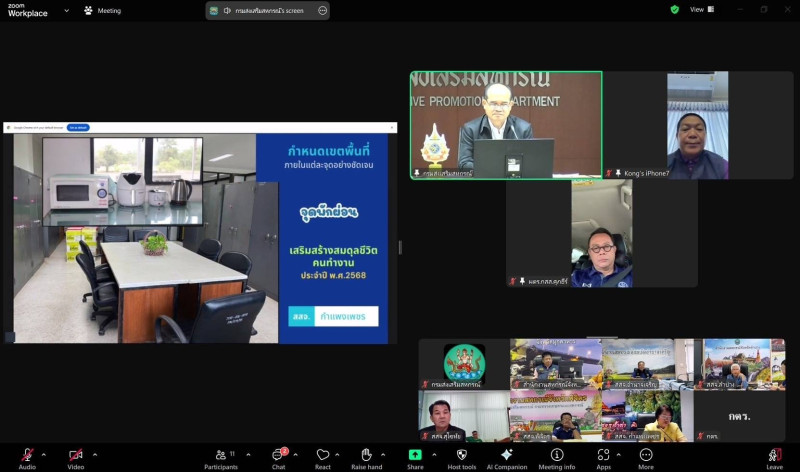Expand the share options arrow beside Share

[433, 454]
